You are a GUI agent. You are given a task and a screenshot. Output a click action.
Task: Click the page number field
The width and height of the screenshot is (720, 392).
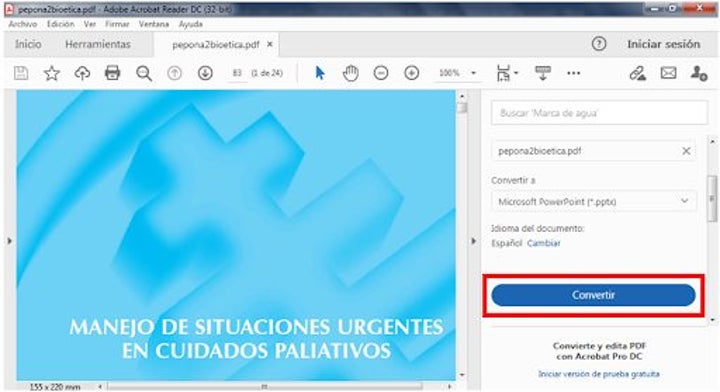point(237,73)
